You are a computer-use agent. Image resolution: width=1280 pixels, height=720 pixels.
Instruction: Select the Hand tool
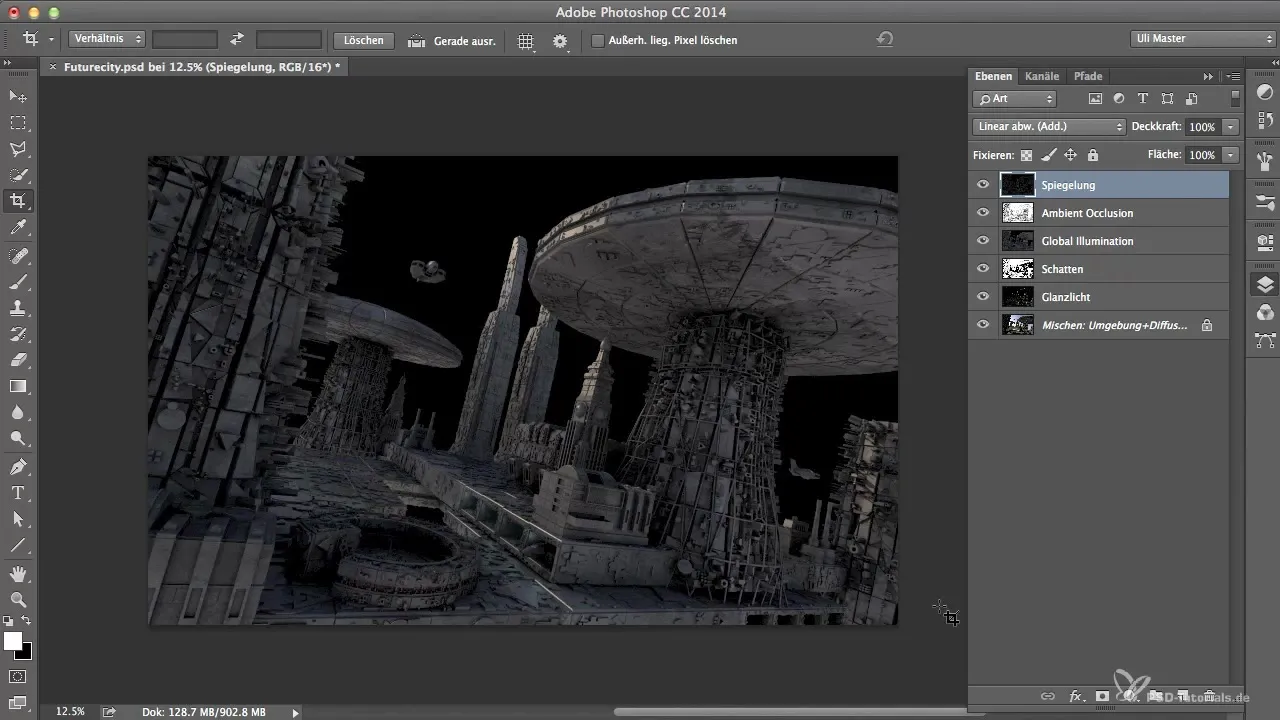(x=18, y=574)
